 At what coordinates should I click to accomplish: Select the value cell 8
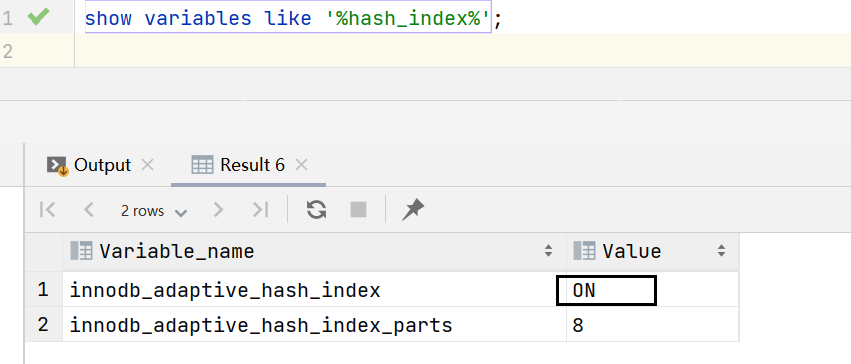[x=652, y=325]
